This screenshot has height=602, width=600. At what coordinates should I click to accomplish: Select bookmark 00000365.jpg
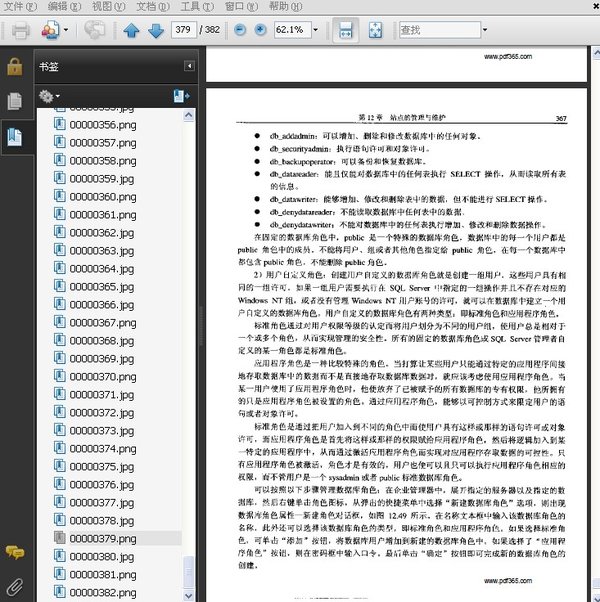pos(102,287)
